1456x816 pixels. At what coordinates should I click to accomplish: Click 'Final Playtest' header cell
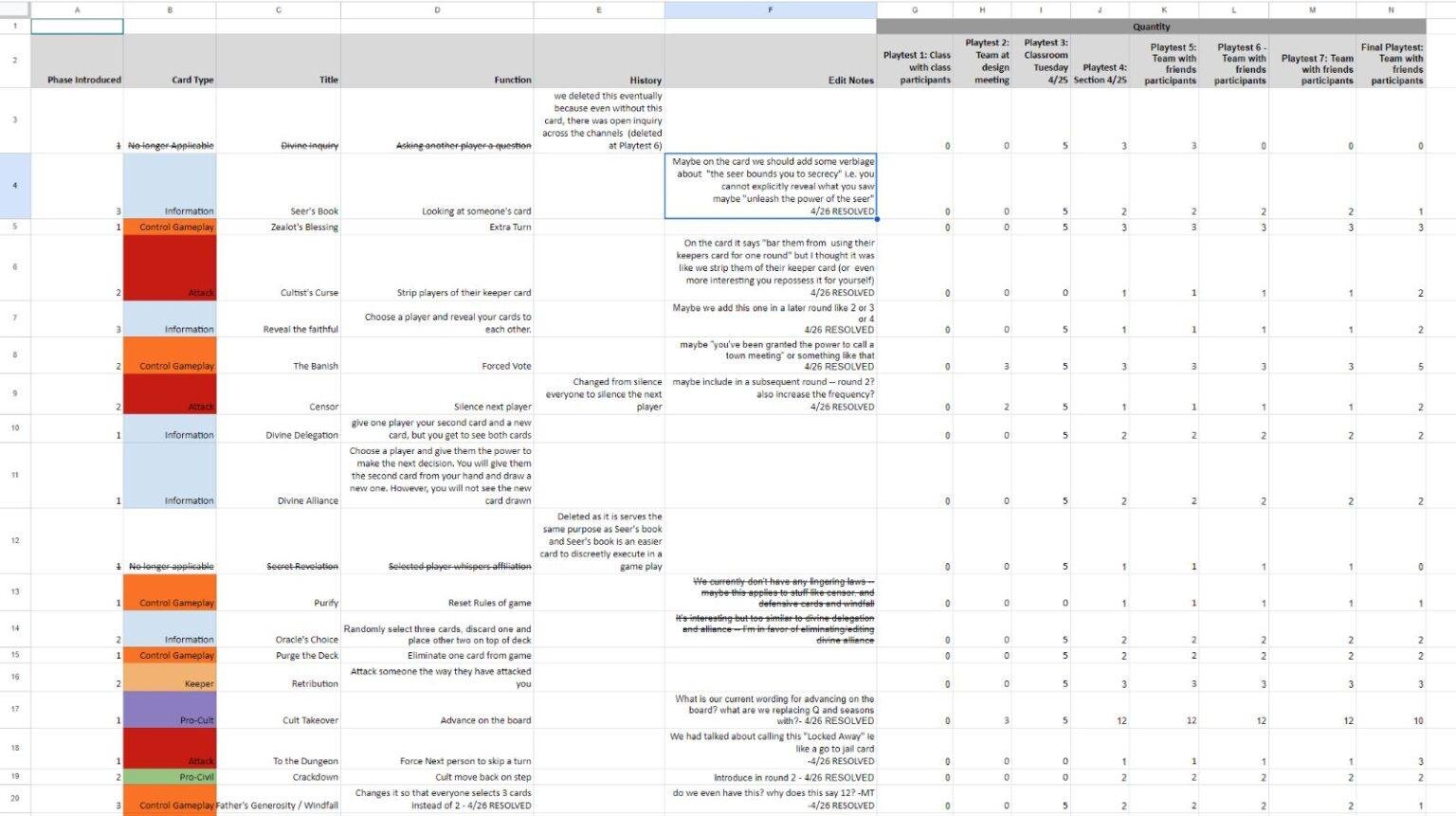tap(1392, 61)
